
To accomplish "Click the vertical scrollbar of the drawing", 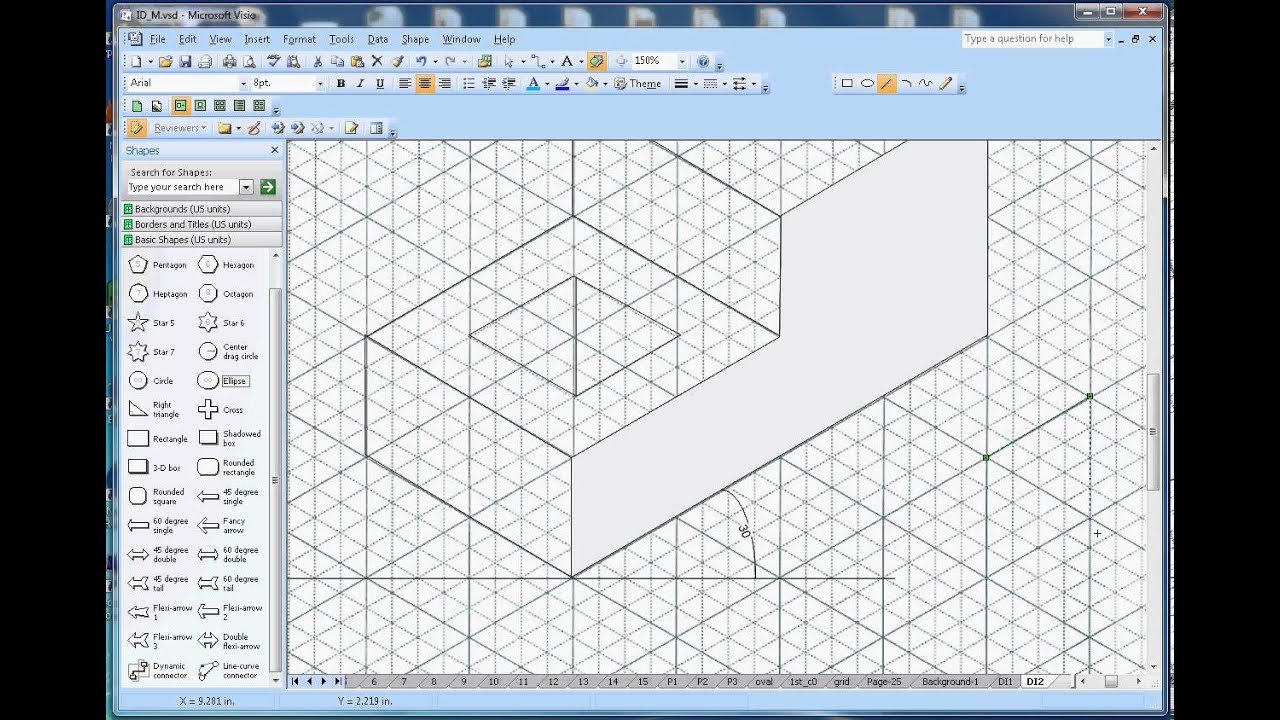I will tap(1153, 406).
